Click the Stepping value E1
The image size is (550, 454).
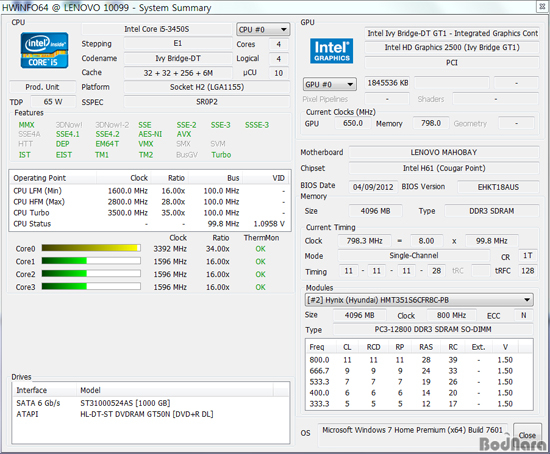point(178,44)
